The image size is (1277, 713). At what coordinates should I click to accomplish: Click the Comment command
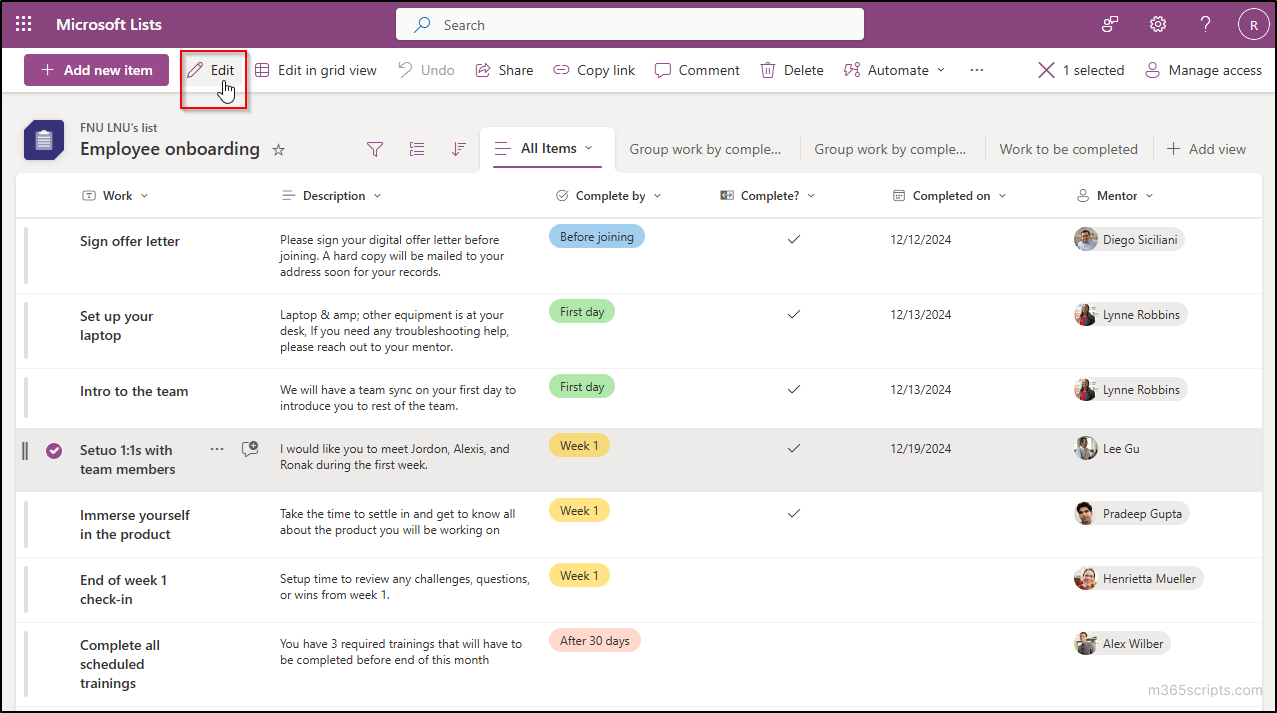(697, 70)
